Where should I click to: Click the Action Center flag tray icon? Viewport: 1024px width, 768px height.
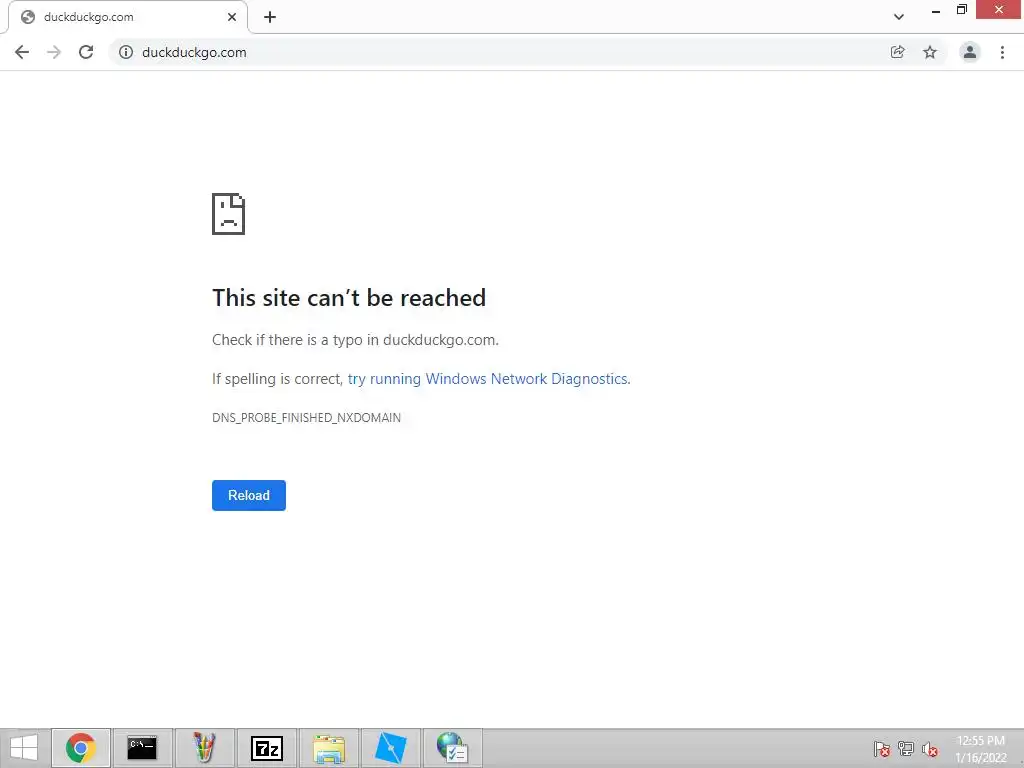click(x=882, y=749)
